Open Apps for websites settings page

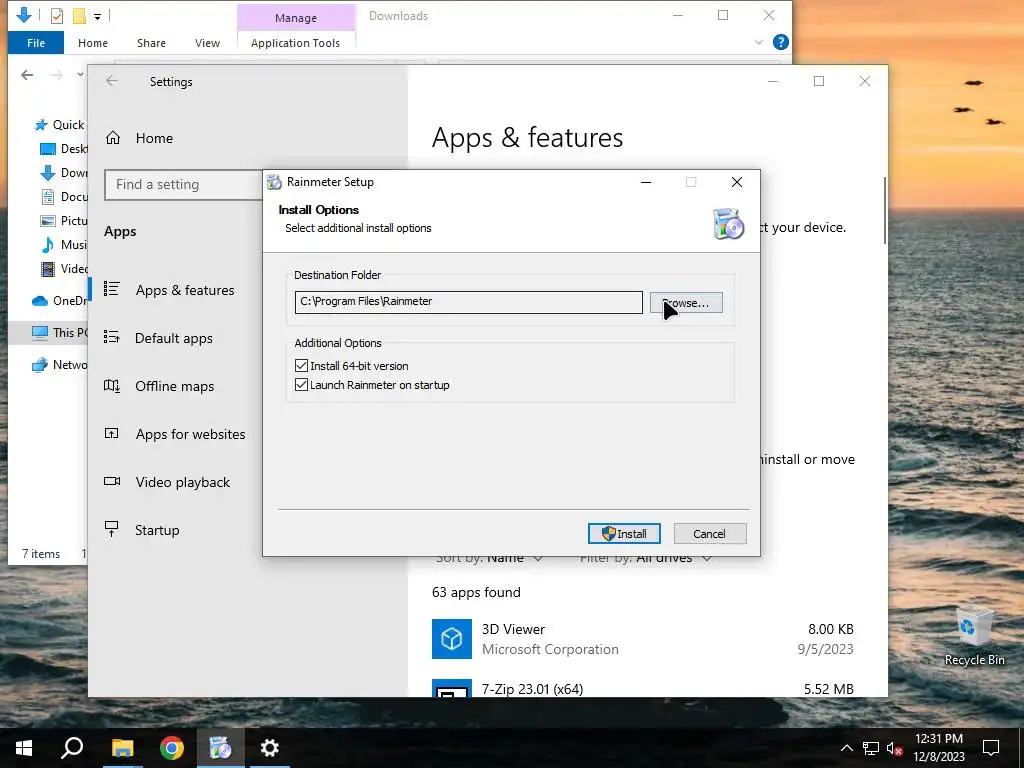pos(190,434)
